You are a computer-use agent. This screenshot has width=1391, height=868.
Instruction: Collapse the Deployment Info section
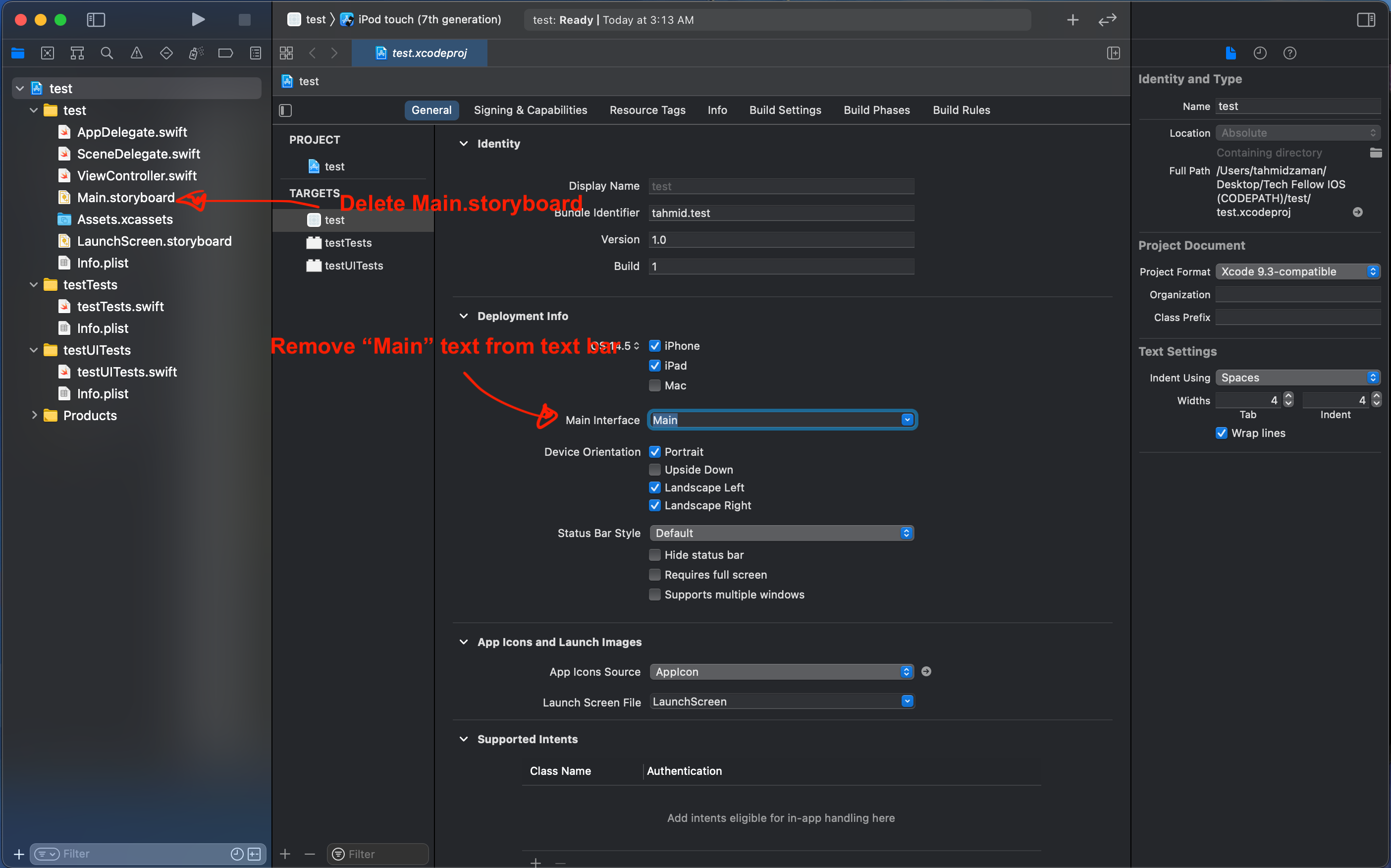click(x=464, y=316)
